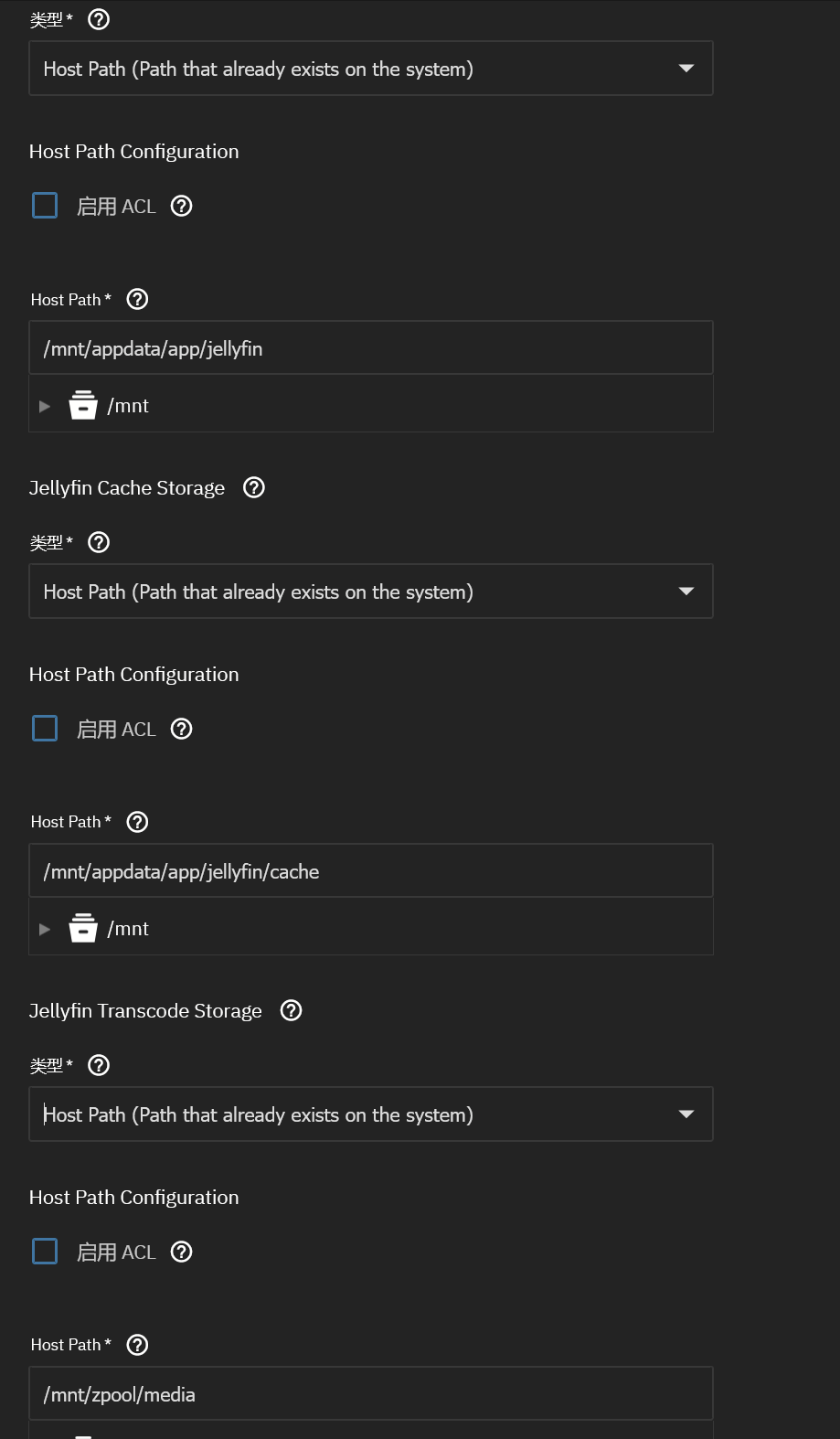Click help icon next to first 启用 ACL
Viewport: 840px width, 1439px height.
[182, 206]
